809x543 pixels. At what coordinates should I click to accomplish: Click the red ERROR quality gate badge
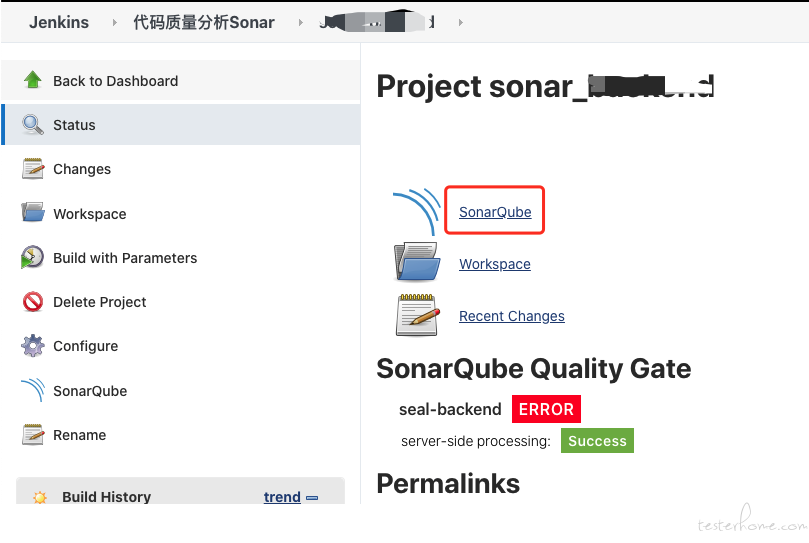click(x=546, y=409)
